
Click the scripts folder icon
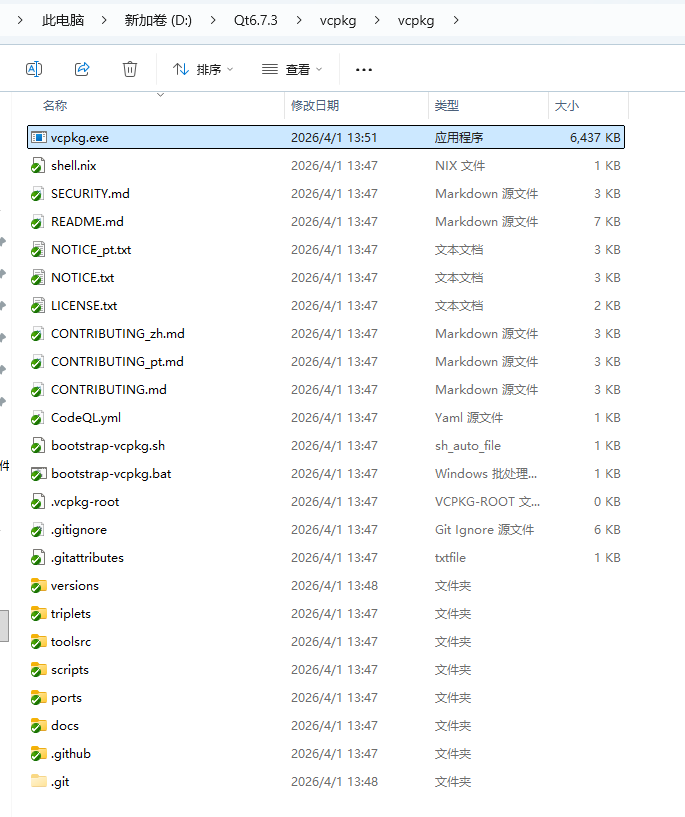point(38,670)
